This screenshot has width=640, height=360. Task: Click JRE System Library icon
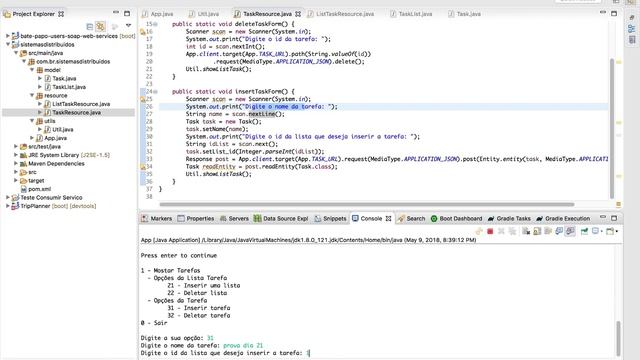(x=23, y=155)
